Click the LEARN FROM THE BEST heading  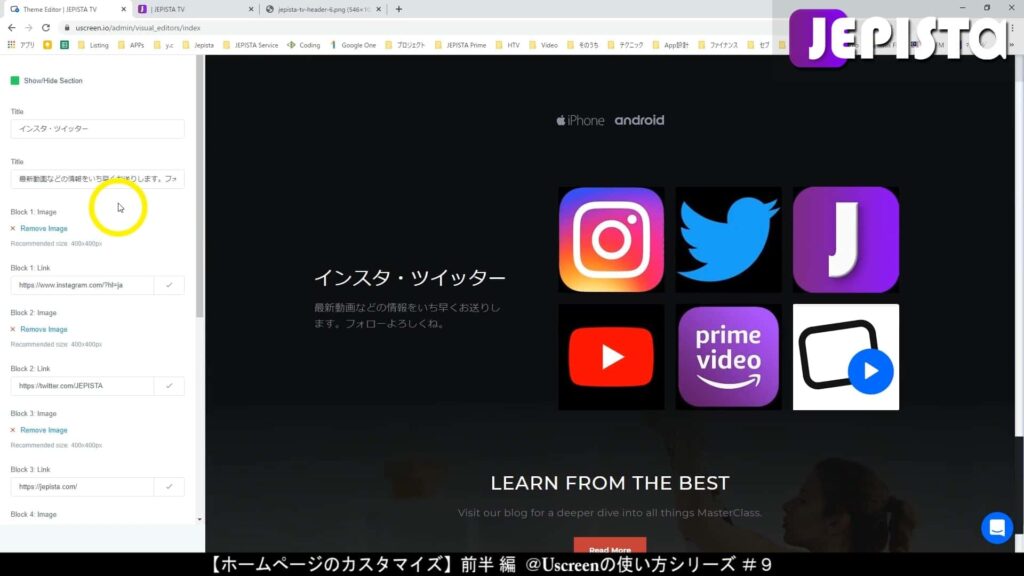(x=610, y=483)
